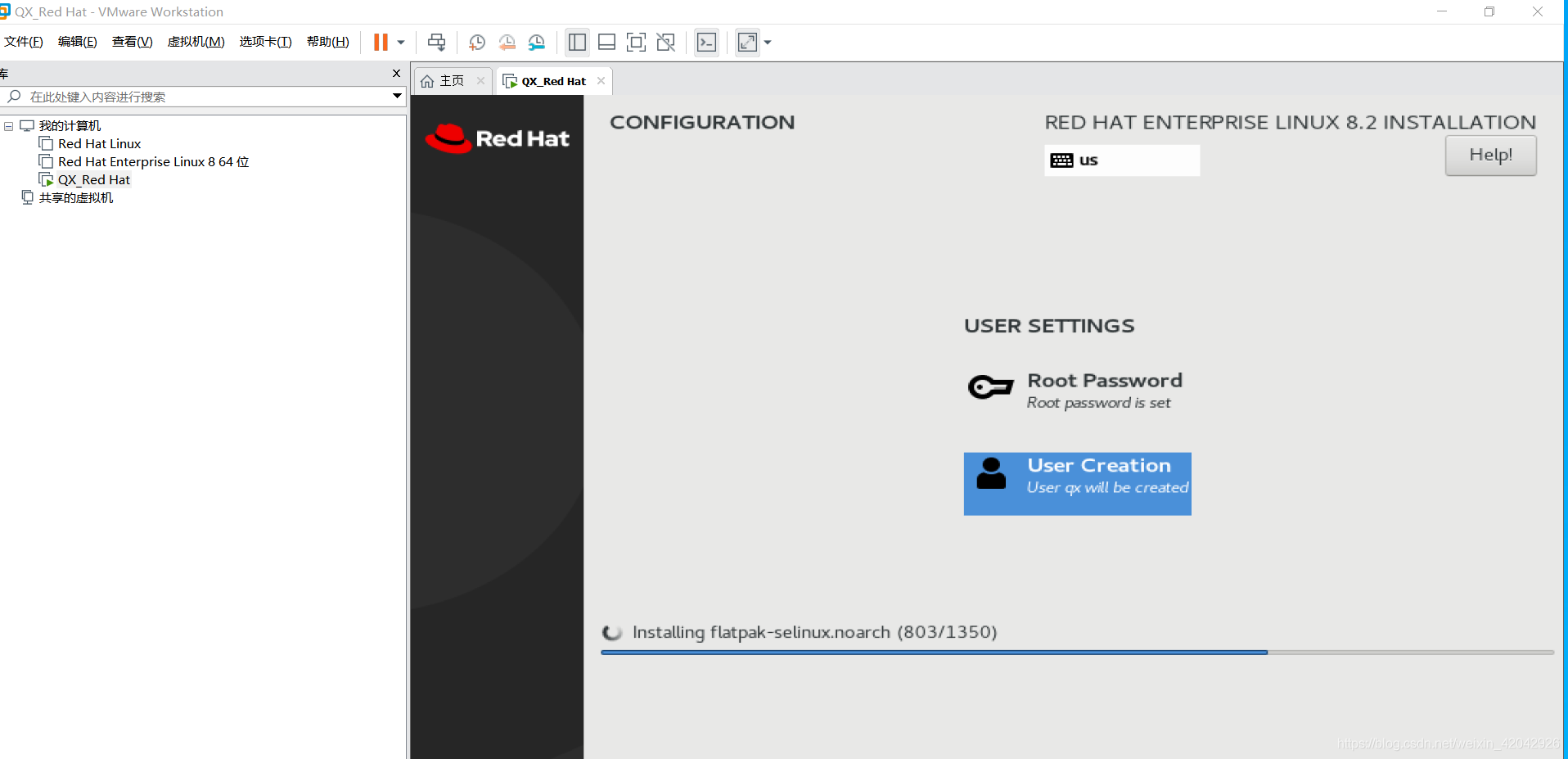Screen dimensions: 1568x759
Task: Open the snapshot manager
Action: click(537, 43)
